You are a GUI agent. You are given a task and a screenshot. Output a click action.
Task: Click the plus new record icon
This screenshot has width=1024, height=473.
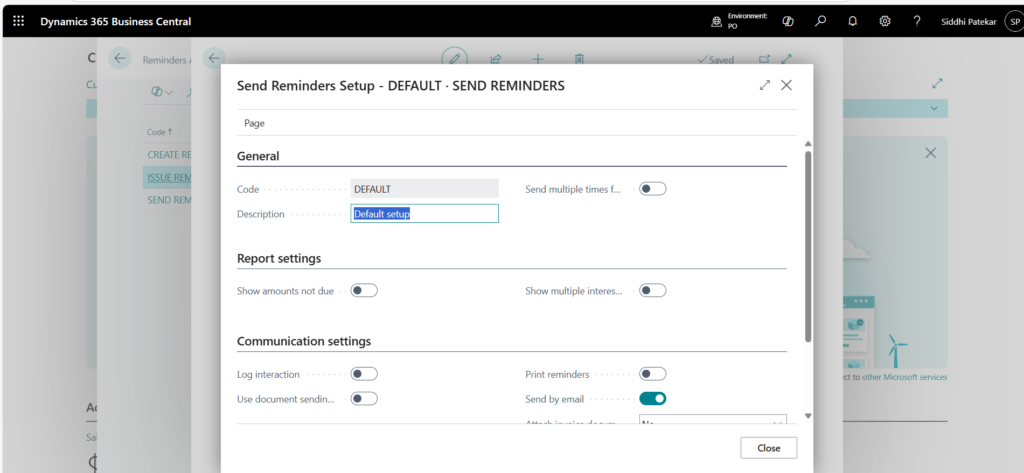[x=537, y=59]
